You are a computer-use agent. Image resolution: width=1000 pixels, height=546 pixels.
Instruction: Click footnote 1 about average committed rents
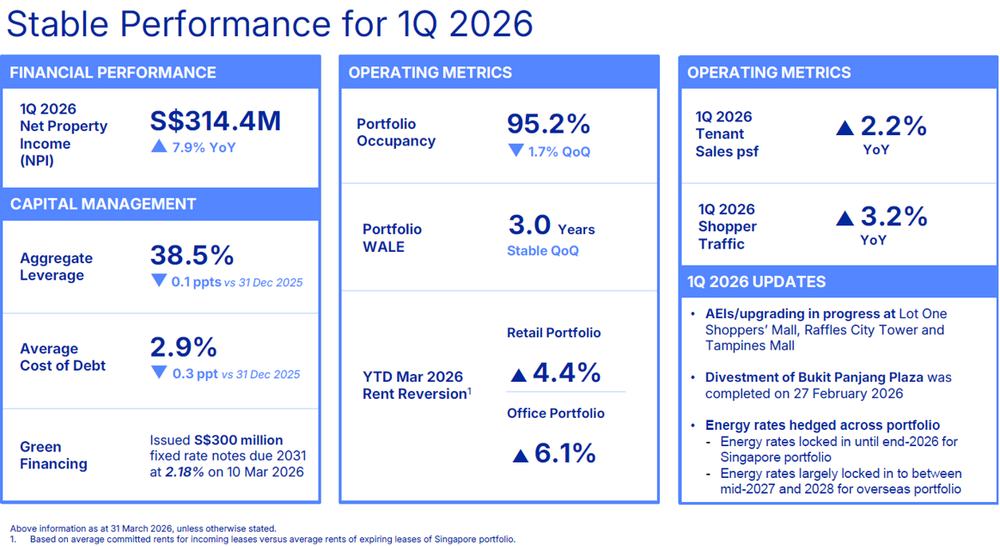click(262, 539)
